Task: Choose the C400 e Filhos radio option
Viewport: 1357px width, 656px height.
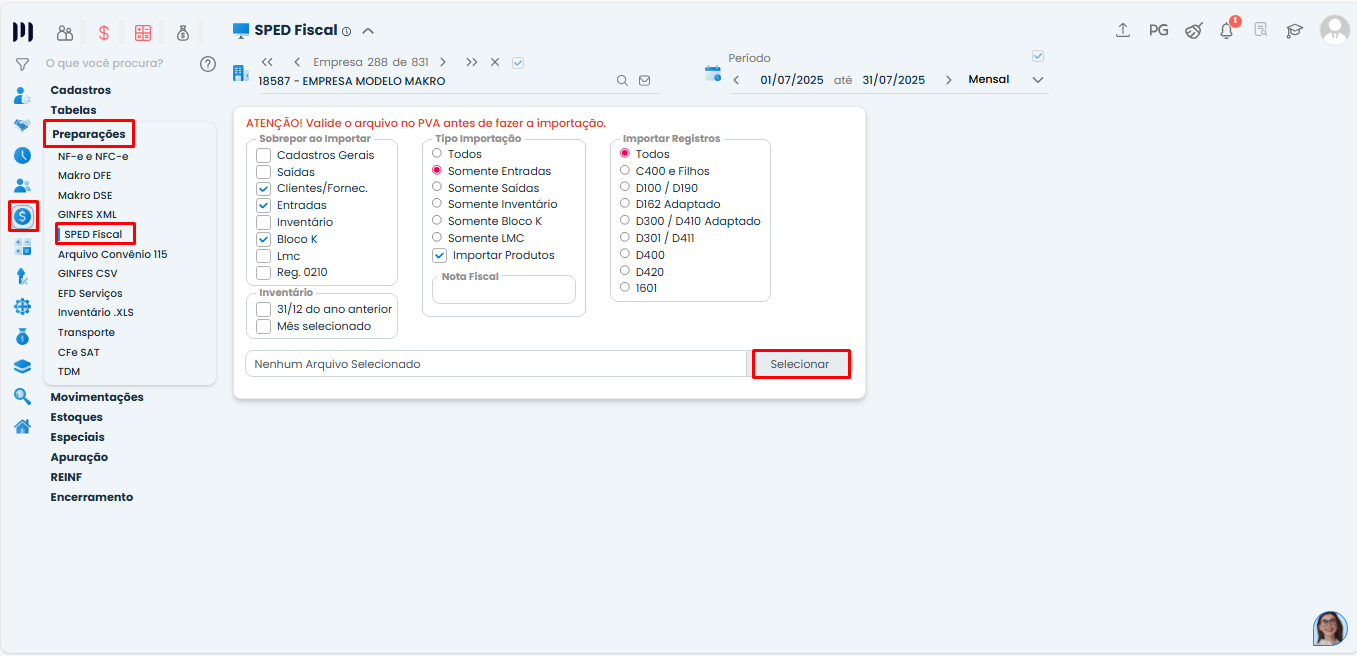Action: click(x=625, y=171)
